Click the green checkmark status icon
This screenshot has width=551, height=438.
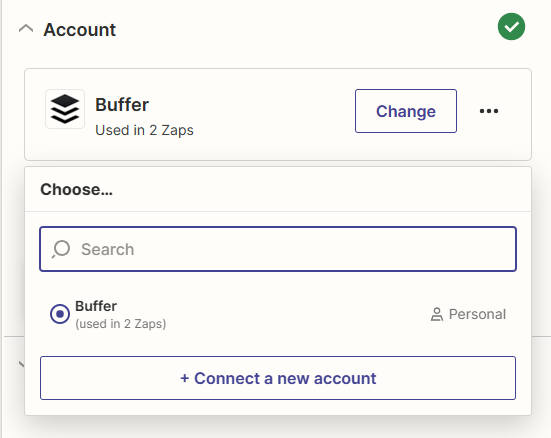click(511, 27)
